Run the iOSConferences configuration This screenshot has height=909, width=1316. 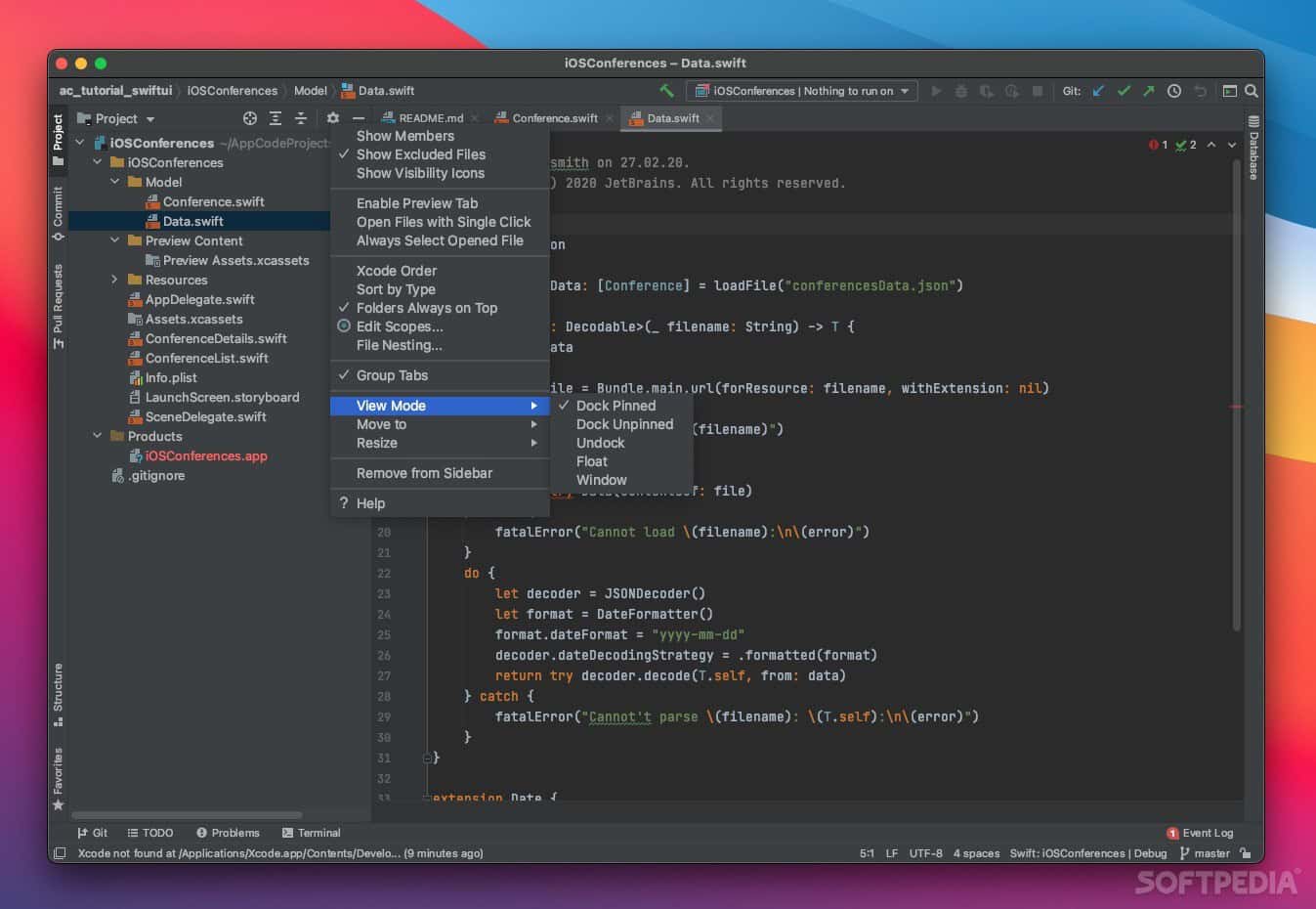click(936, 91)
